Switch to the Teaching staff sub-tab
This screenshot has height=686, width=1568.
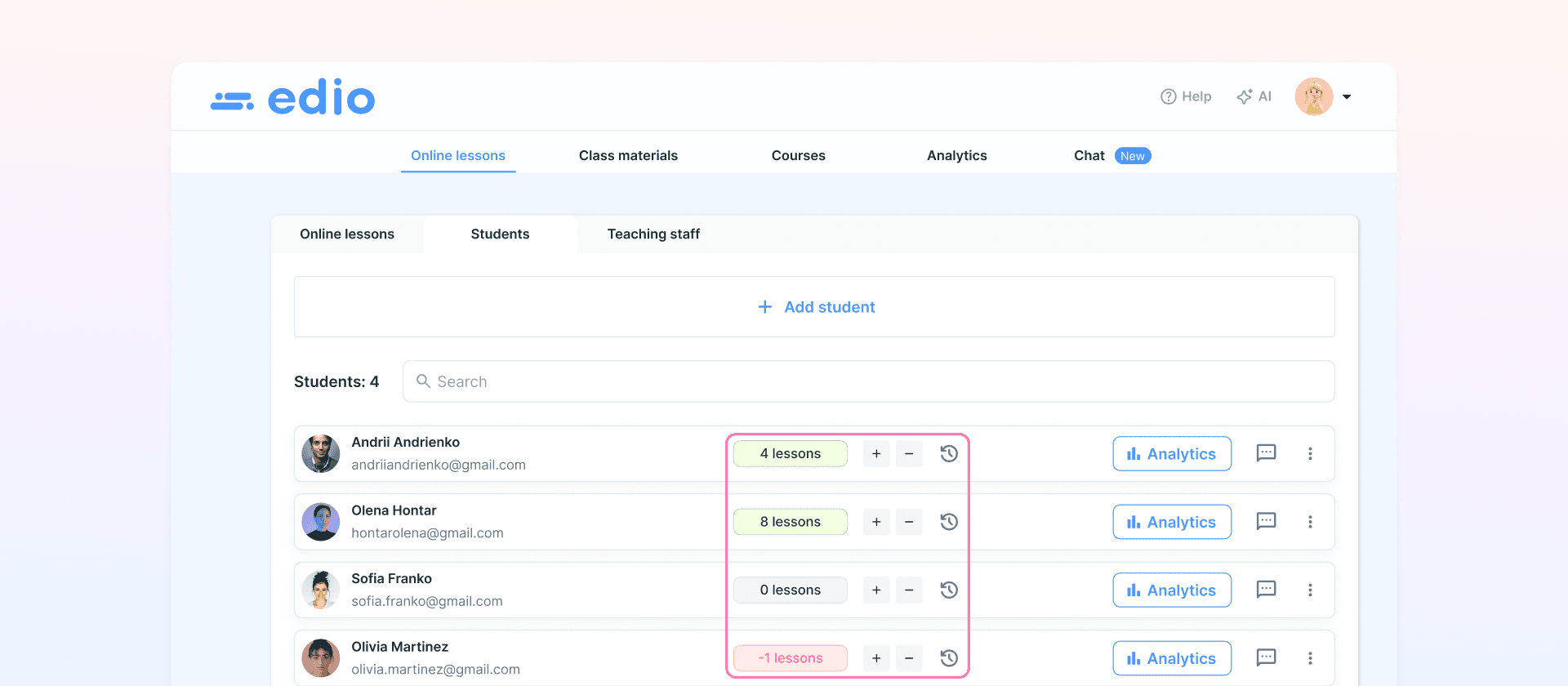click(653, 234)
